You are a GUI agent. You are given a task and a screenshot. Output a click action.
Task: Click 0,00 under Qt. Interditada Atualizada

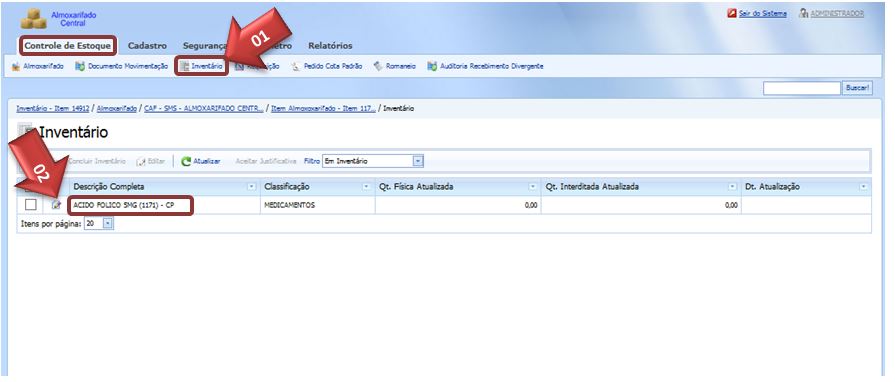pos(731,205)
